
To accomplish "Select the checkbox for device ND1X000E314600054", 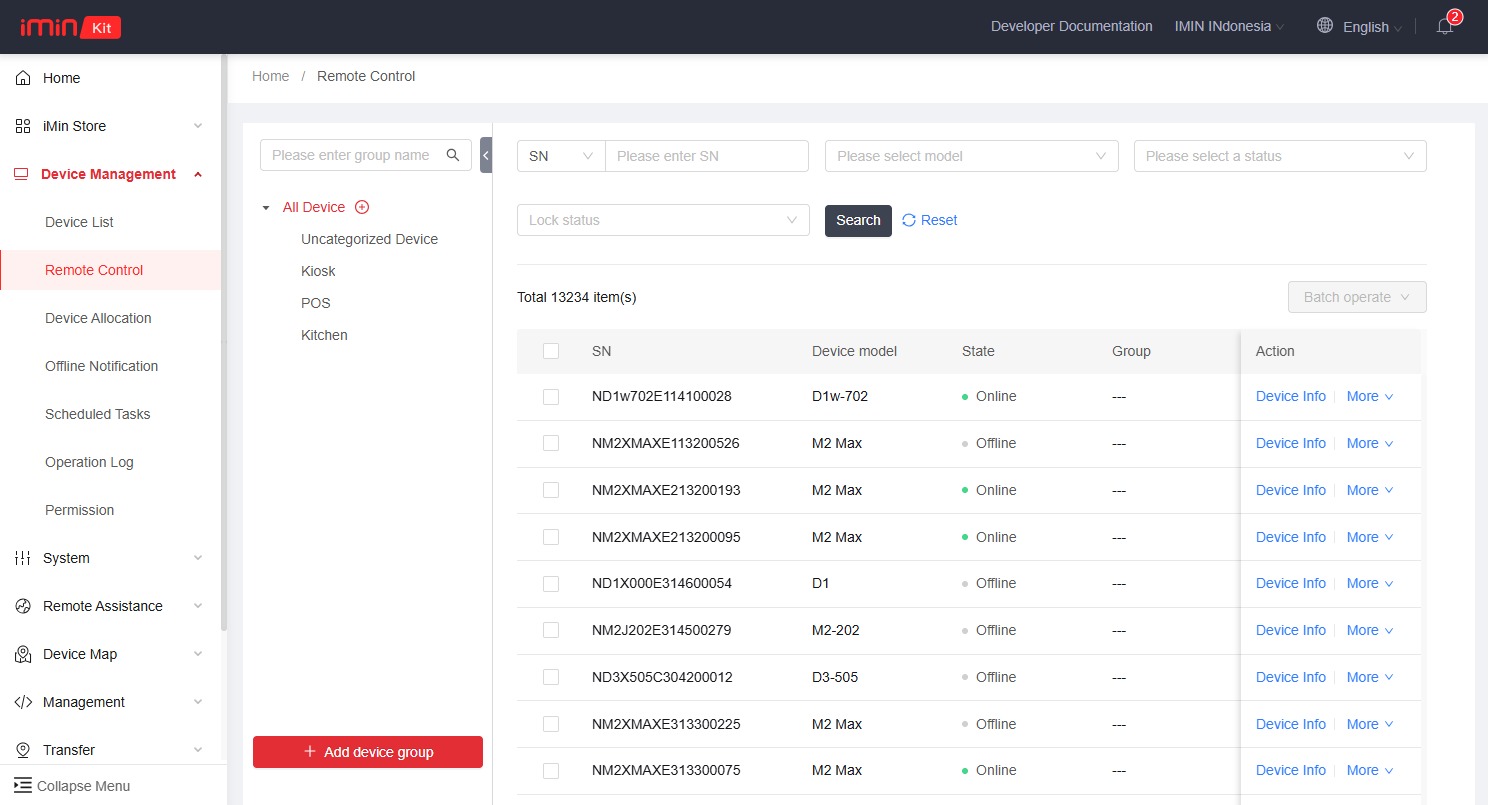I will point(551,584).
